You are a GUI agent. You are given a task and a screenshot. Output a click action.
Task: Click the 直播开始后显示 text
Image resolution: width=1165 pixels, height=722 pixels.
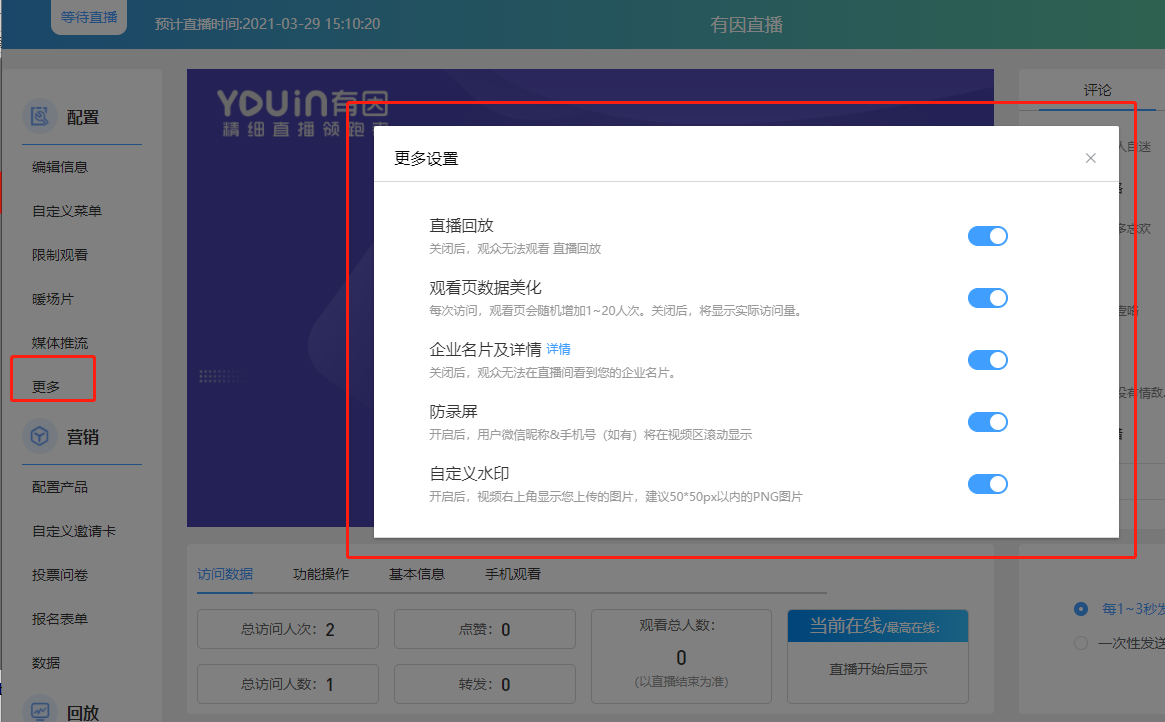click(x=877, y=669)
